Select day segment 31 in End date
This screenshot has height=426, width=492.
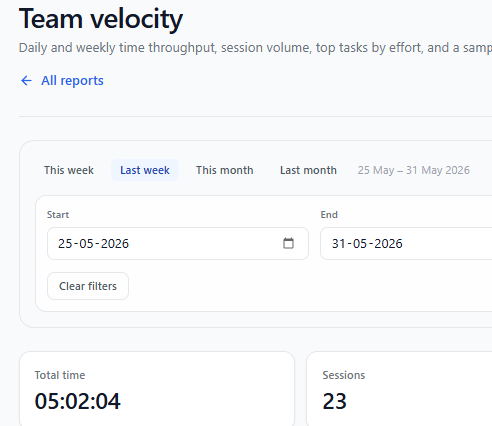pyautogui.click(x=339, y=244)
